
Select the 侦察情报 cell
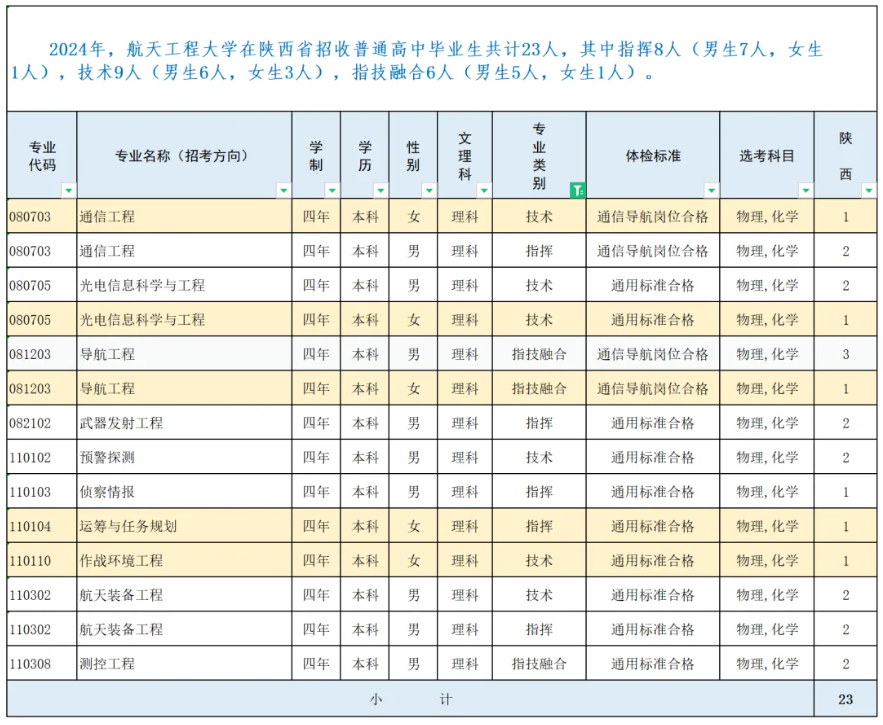coord(184,491)
